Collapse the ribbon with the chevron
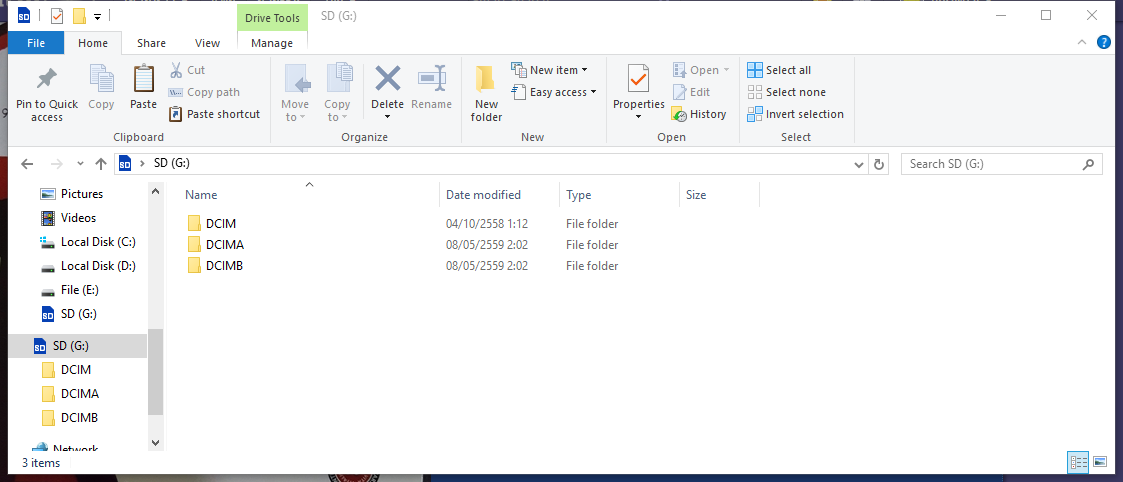The height and width of the screenshot is (482, 1123). 1081,42
